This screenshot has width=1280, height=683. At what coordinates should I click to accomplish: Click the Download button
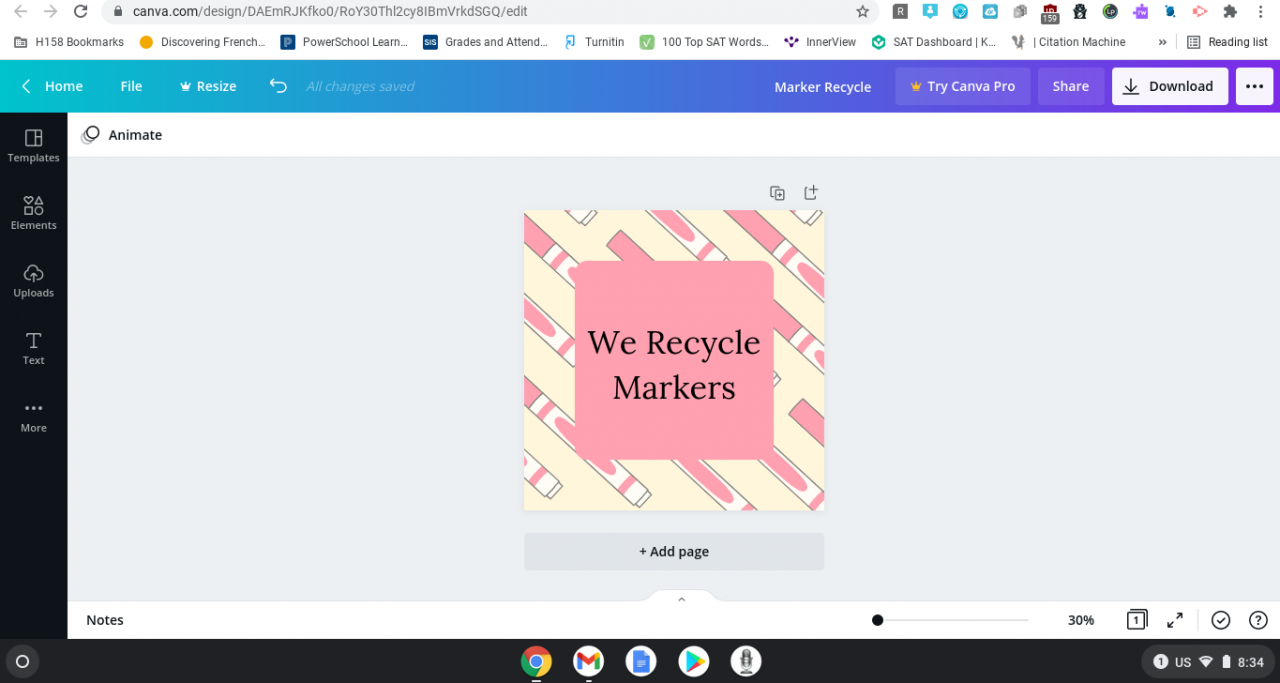tap(1169, 86)
